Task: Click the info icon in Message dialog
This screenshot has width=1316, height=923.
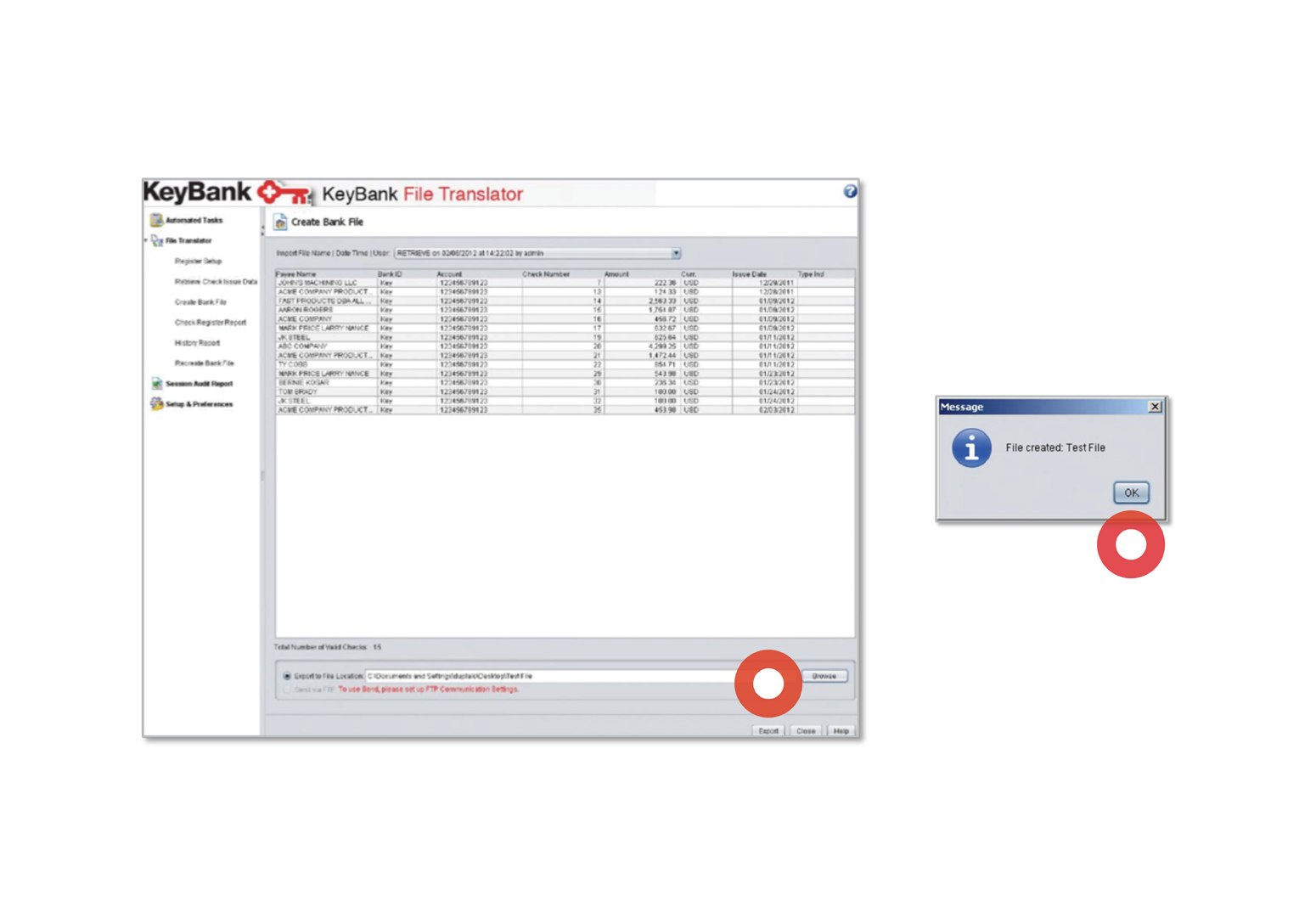Action: [x=971, y=447]
